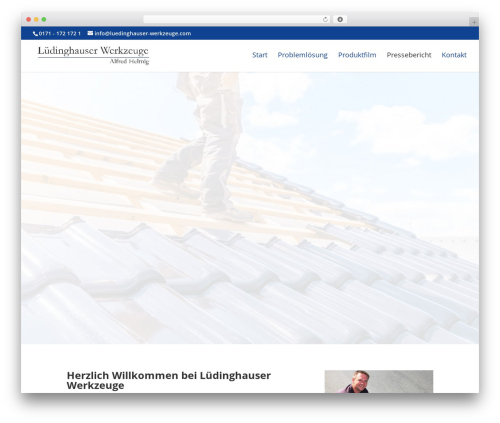Click the browser address bar

click(237, 20)
